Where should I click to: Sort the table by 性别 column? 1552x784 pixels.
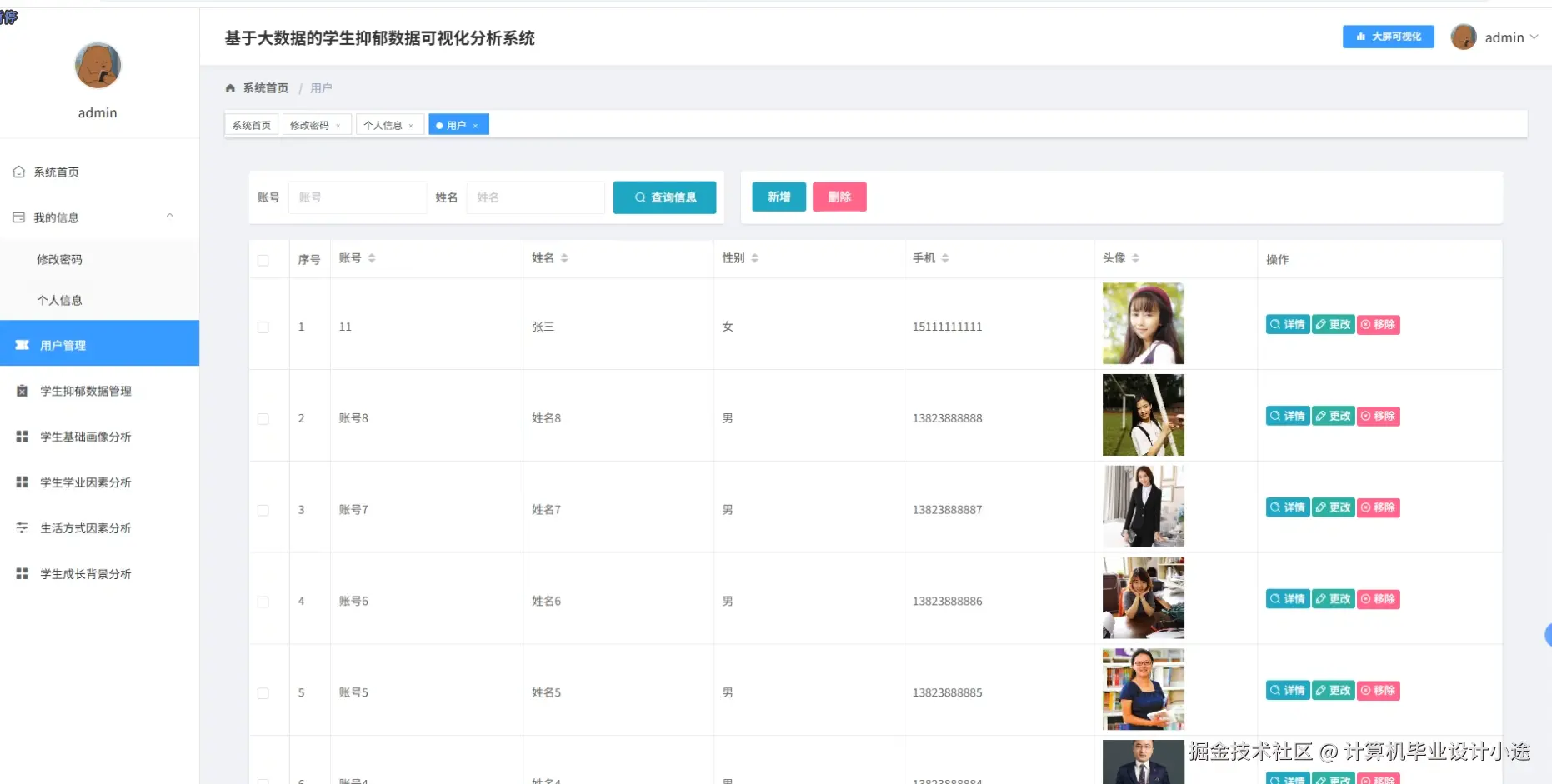pyautogui.click(x=755, y=258)
